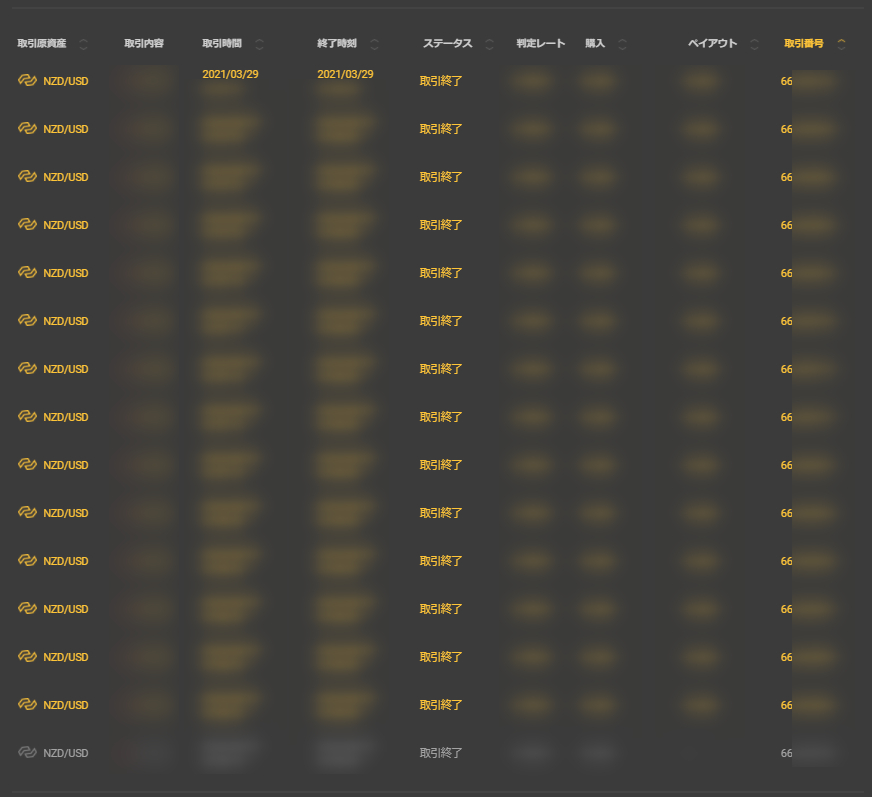Sort the ステータス column with its arrows
This screenshot has width=872, height=797.
(489, 44)
